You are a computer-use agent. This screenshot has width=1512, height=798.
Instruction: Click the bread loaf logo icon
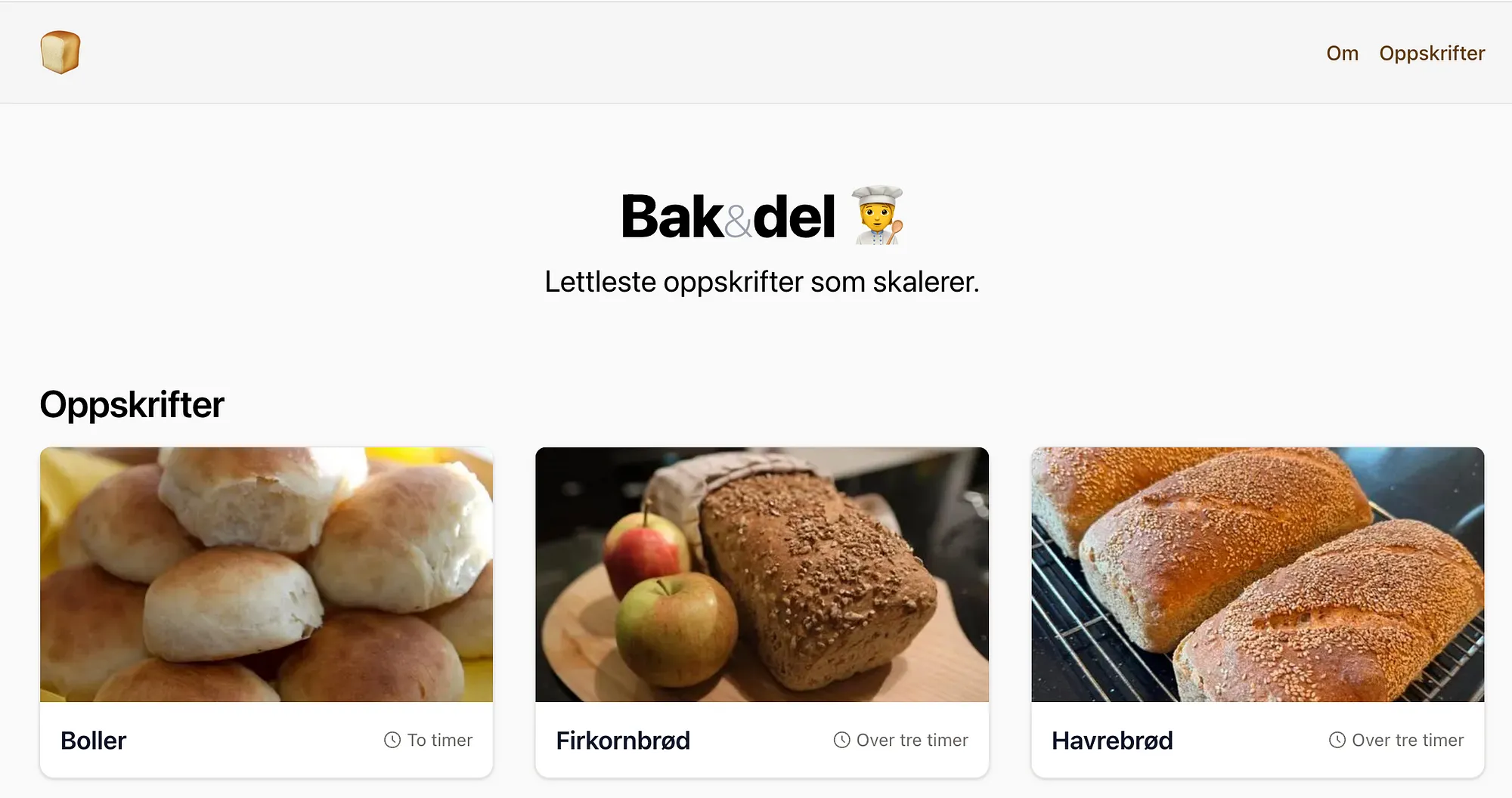(x=60, y=52)
